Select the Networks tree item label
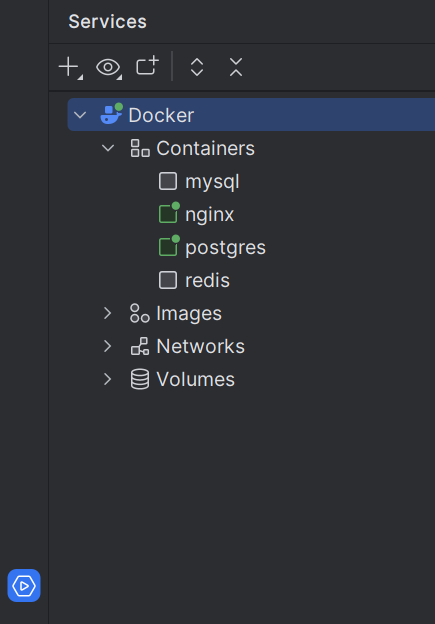Image resolution: width=435 pixels, height=624 pixels. click(x=200, y=346)
